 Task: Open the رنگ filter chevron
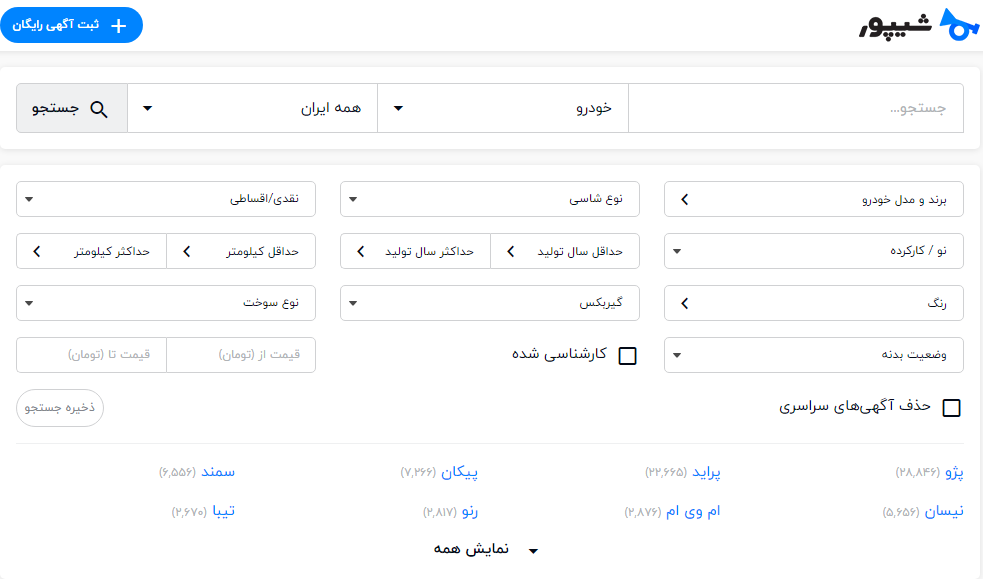pos(682,303)
